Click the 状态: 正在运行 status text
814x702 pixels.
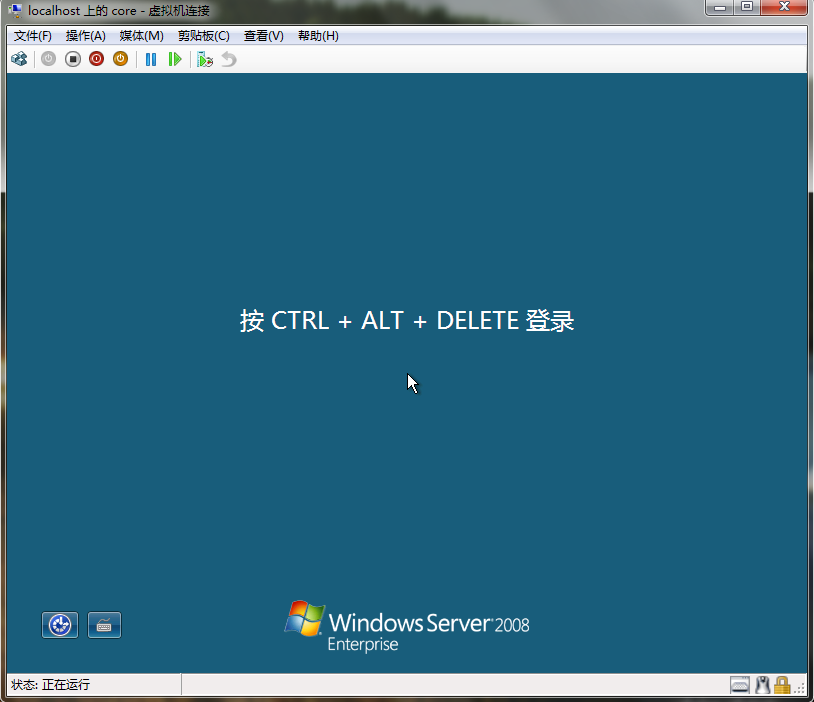coord(50,685)
